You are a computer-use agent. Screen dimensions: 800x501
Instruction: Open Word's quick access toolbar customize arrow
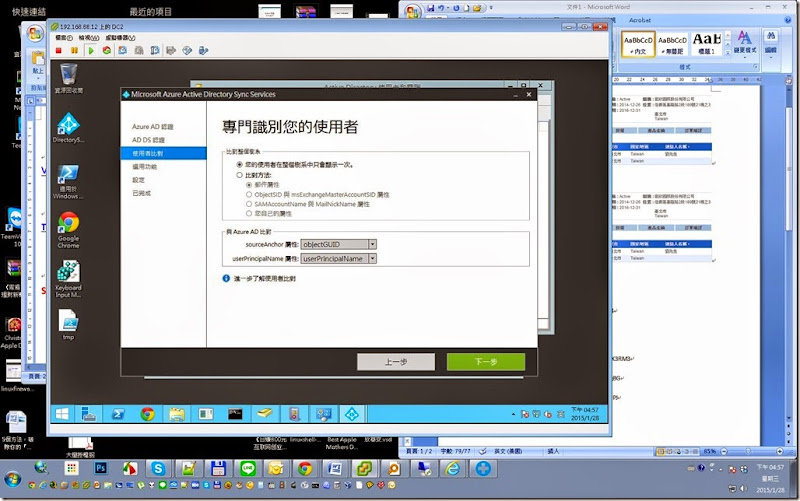click(491, 8)
